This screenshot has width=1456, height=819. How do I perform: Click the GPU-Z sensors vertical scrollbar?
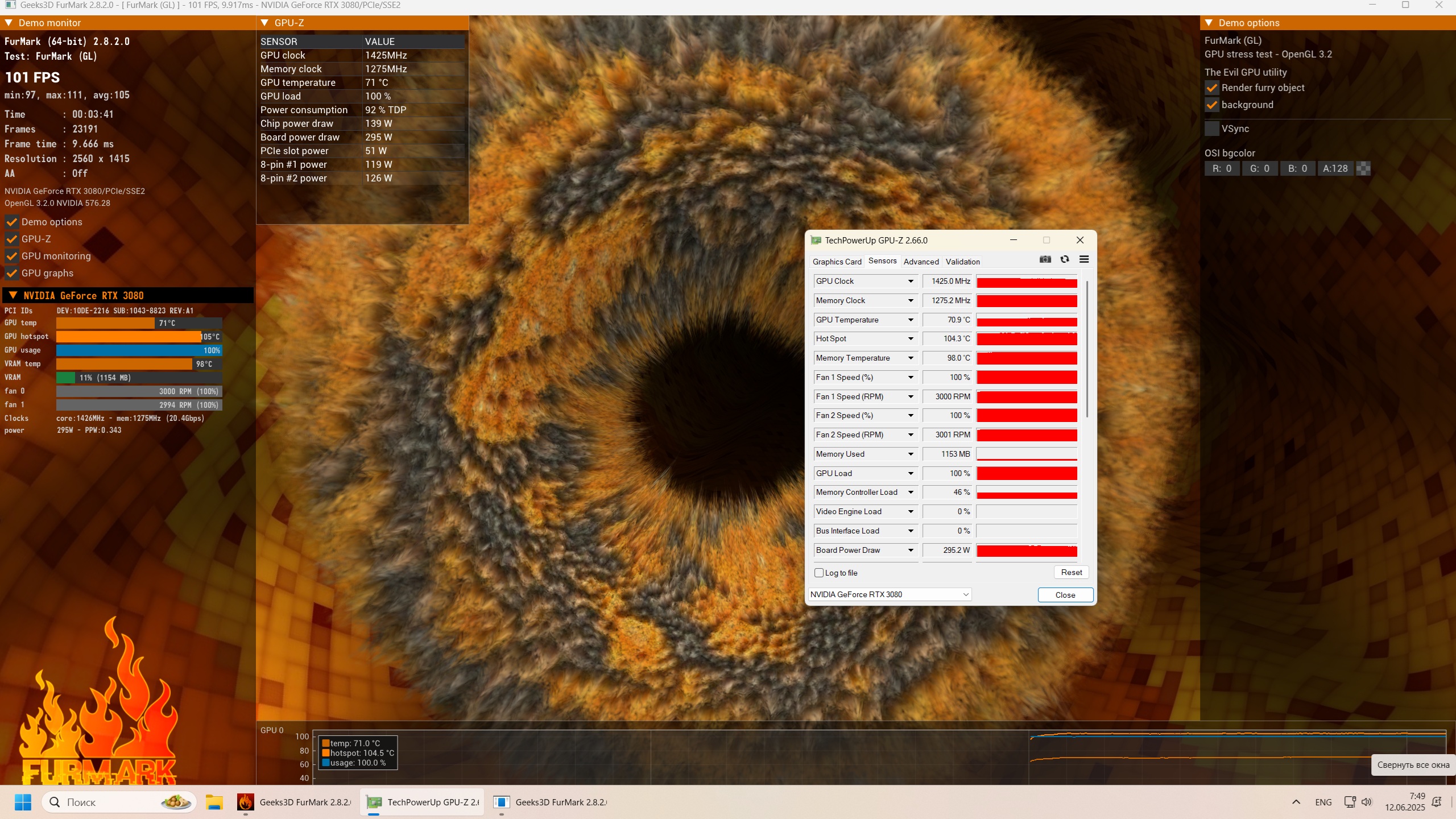1087,349
